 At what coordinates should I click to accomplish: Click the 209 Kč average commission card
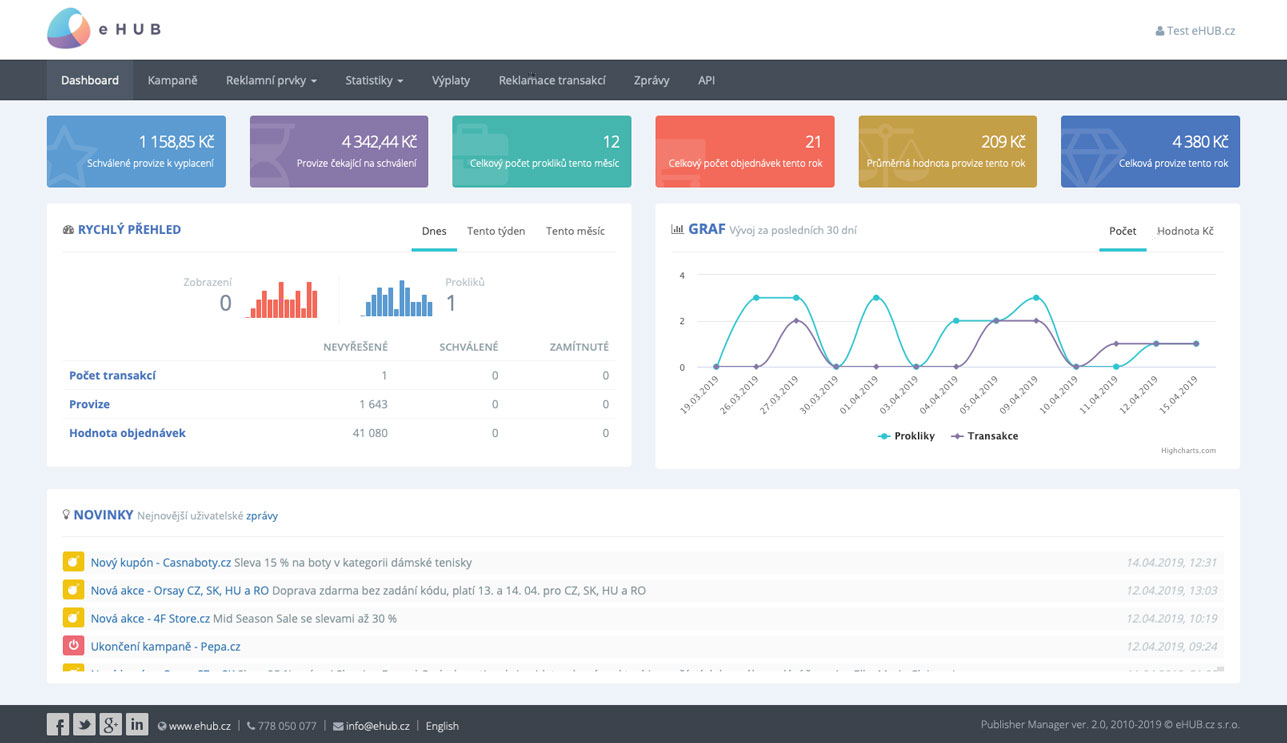(x=948, y=151)
